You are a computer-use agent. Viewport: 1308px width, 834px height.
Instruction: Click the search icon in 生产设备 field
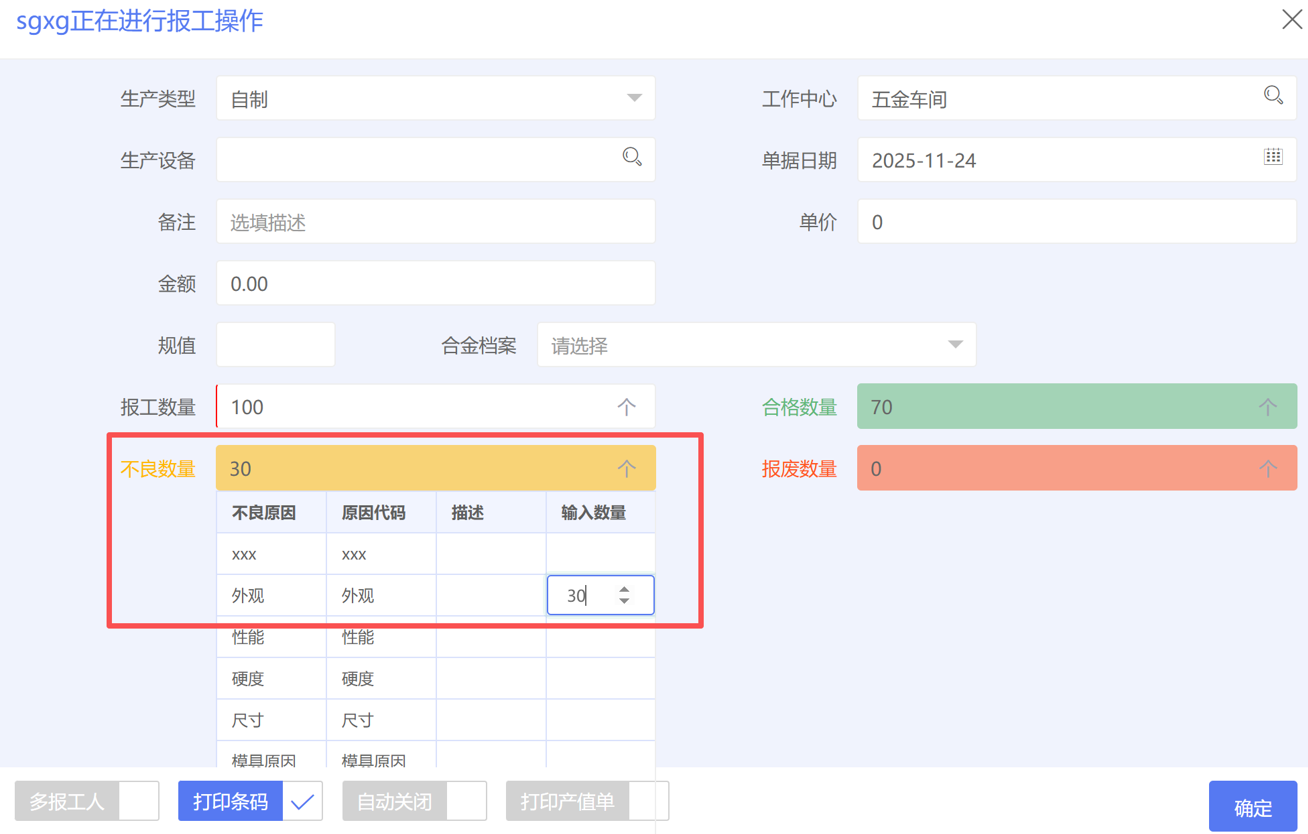click(x=632, y=157)
